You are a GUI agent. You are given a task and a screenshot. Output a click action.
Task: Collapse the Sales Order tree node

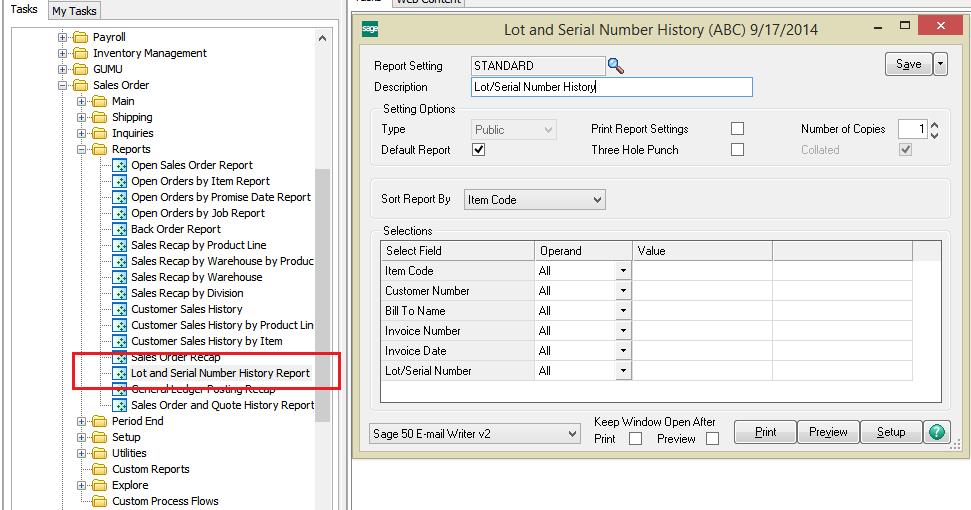63,85
